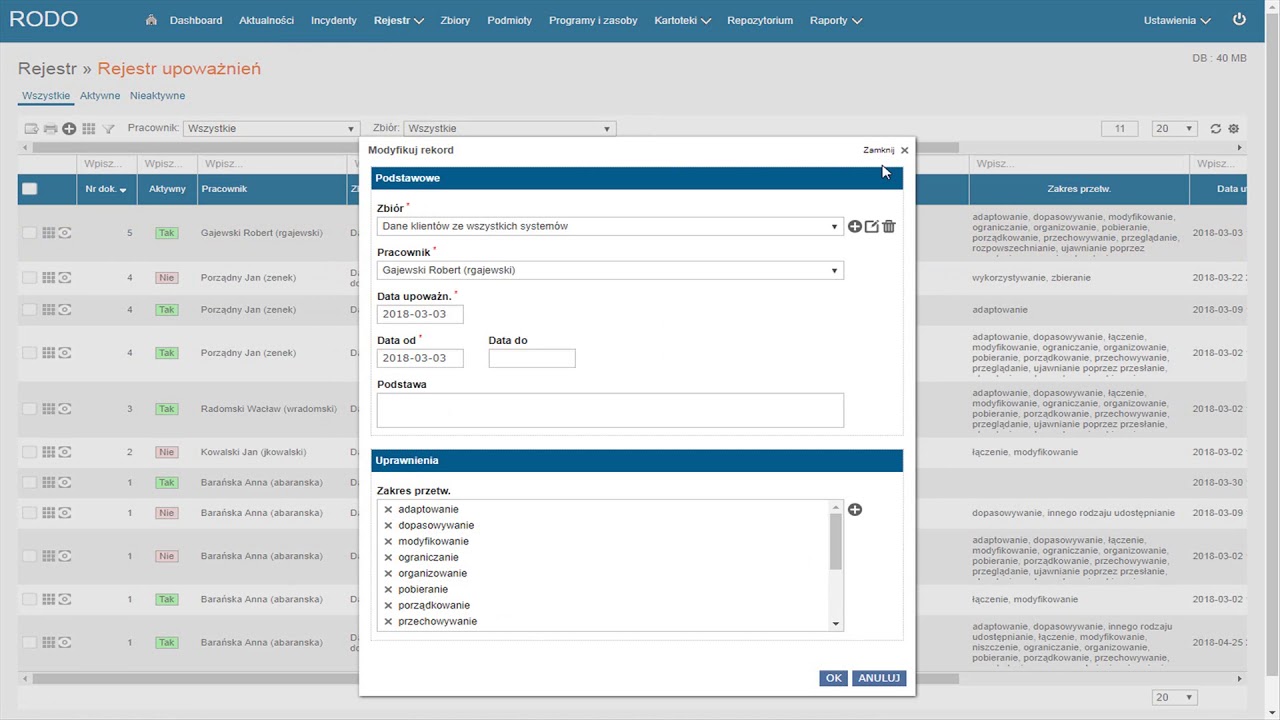Click the export icon in the list toolbar
1280x720 pixels.
pos(31,129)
